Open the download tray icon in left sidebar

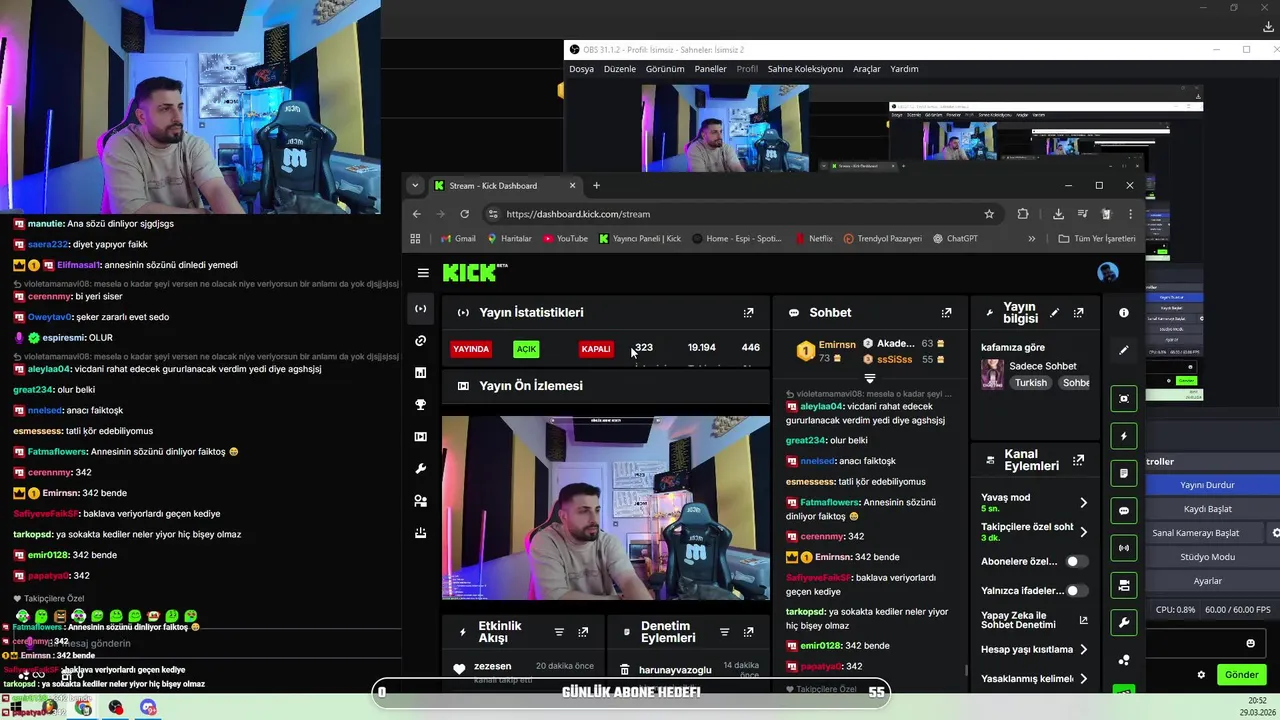coord(421,533)
